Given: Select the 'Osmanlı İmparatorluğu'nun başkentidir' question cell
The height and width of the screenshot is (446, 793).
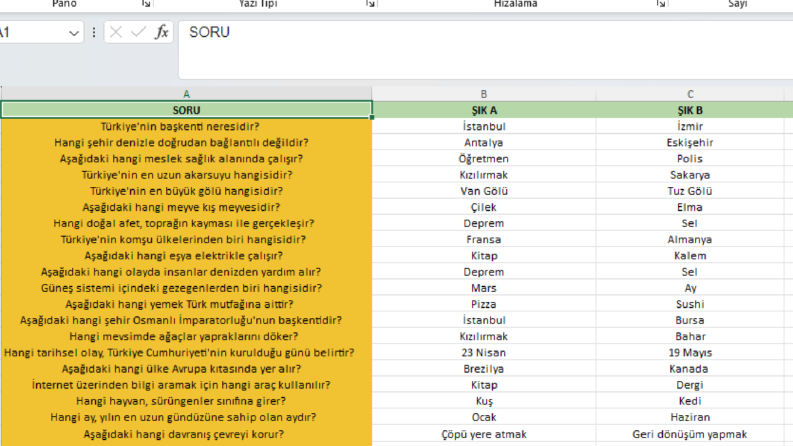Looking at the screenshot, I should [187, 320].
